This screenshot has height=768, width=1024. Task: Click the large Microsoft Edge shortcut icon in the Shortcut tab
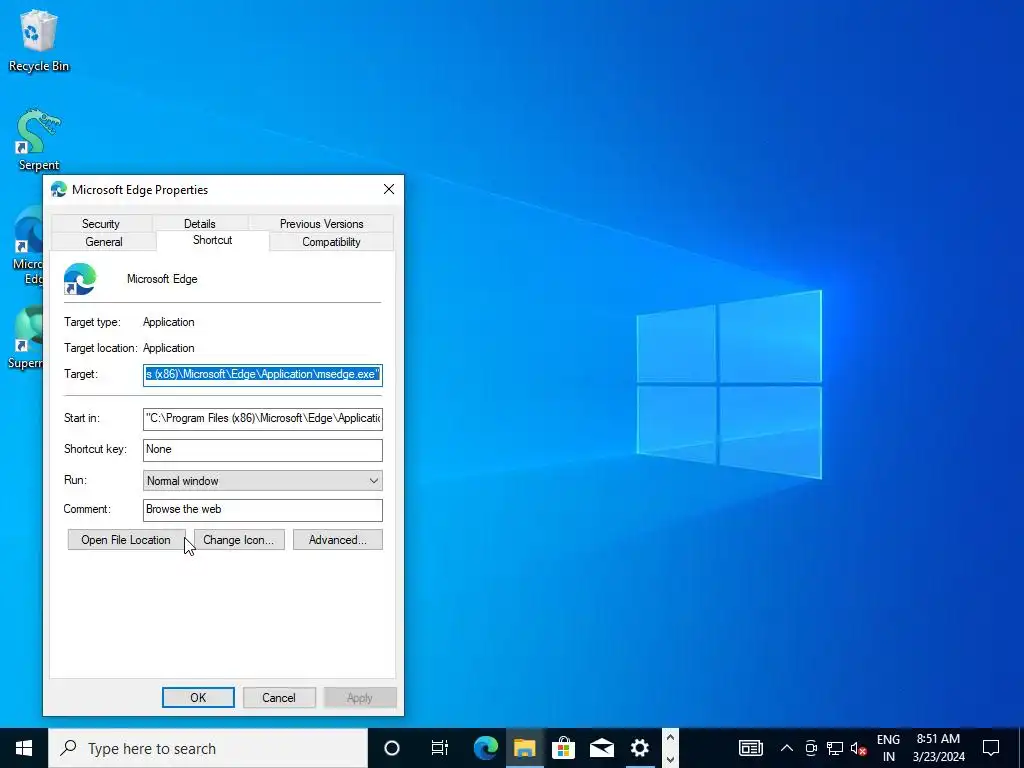(80, 279)
